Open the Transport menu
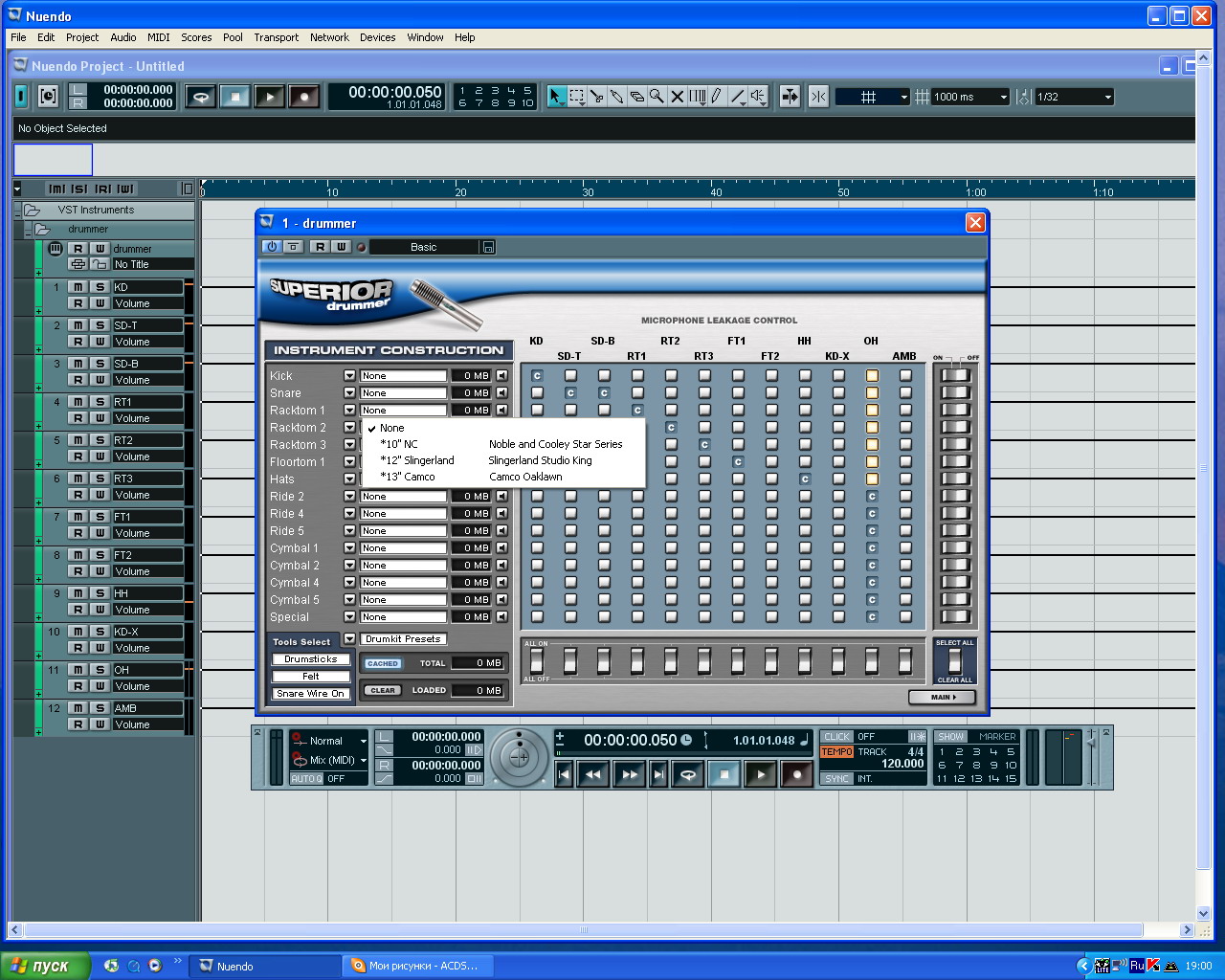 tap(277, 37)
